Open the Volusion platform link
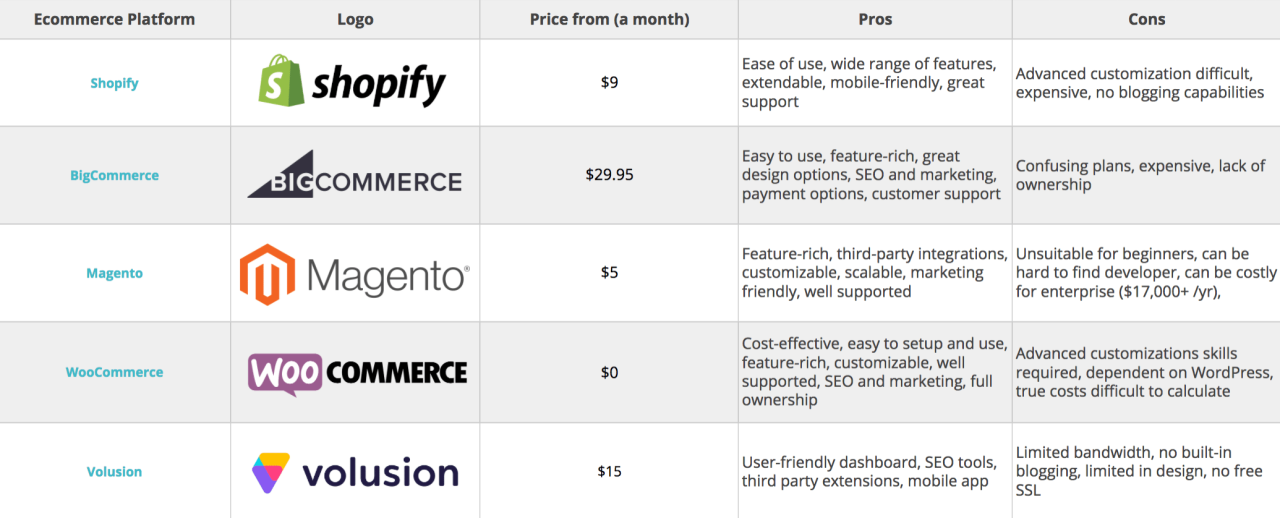 pos(114,471)
